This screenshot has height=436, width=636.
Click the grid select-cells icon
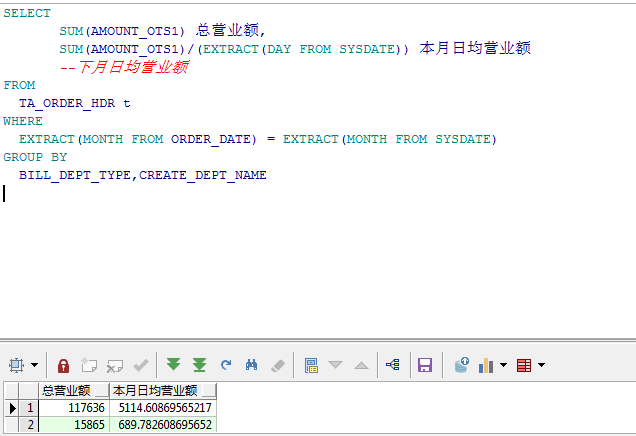click(16, 365)
